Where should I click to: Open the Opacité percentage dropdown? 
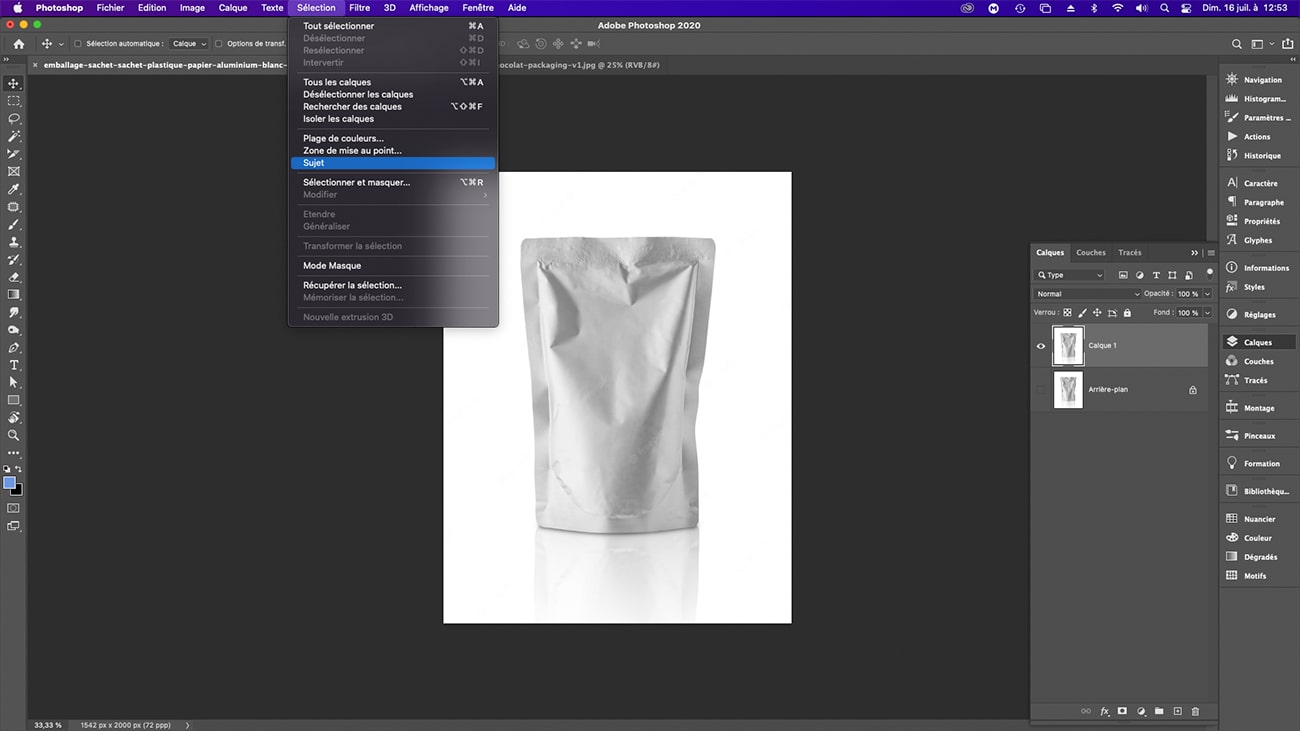(x=1191, y=293)
